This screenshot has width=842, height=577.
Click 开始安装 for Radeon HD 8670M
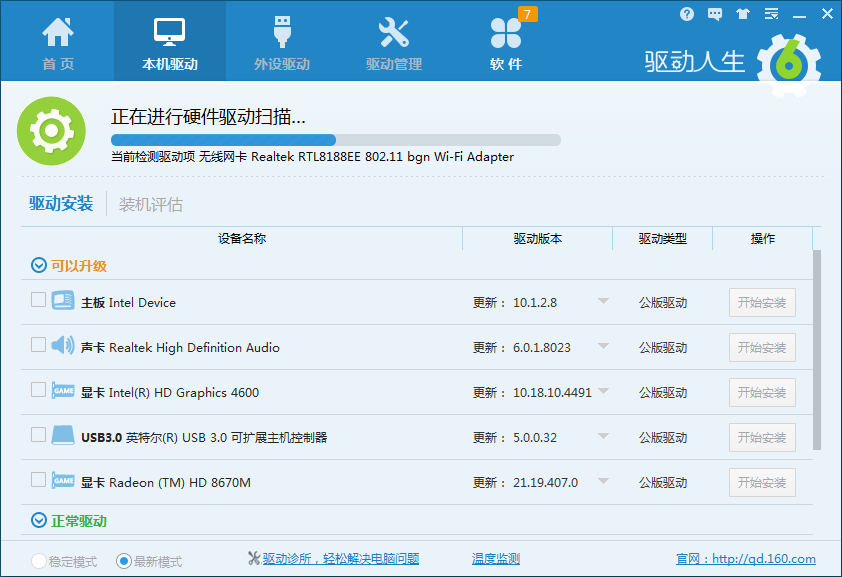[762, 483]
